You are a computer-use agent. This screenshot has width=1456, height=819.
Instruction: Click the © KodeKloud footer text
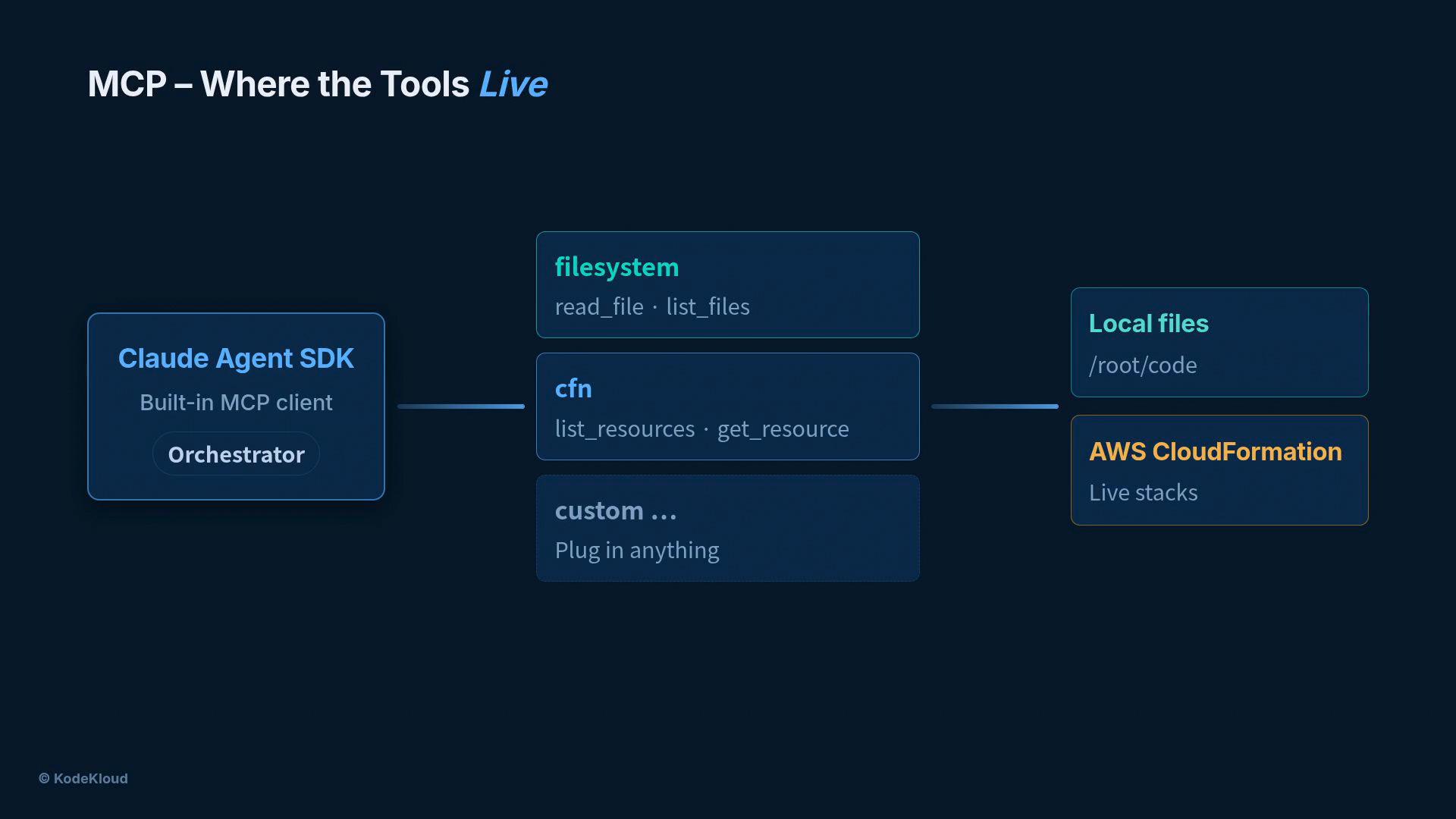(x=83, y=779)
